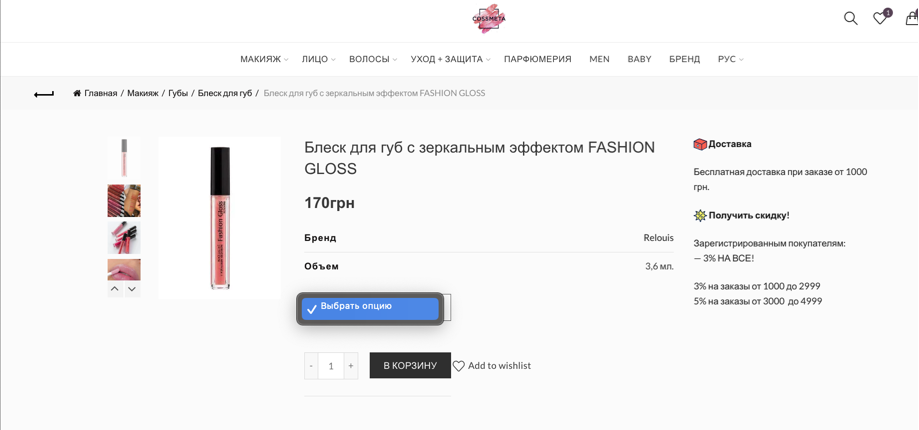Go to Главная breadcrumb link

pos(101,93)
